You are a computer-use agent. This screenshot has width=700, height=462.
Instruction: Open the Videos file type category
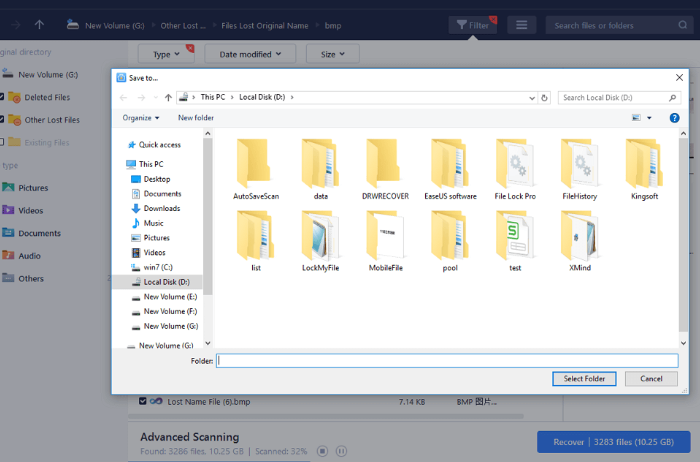23,210
